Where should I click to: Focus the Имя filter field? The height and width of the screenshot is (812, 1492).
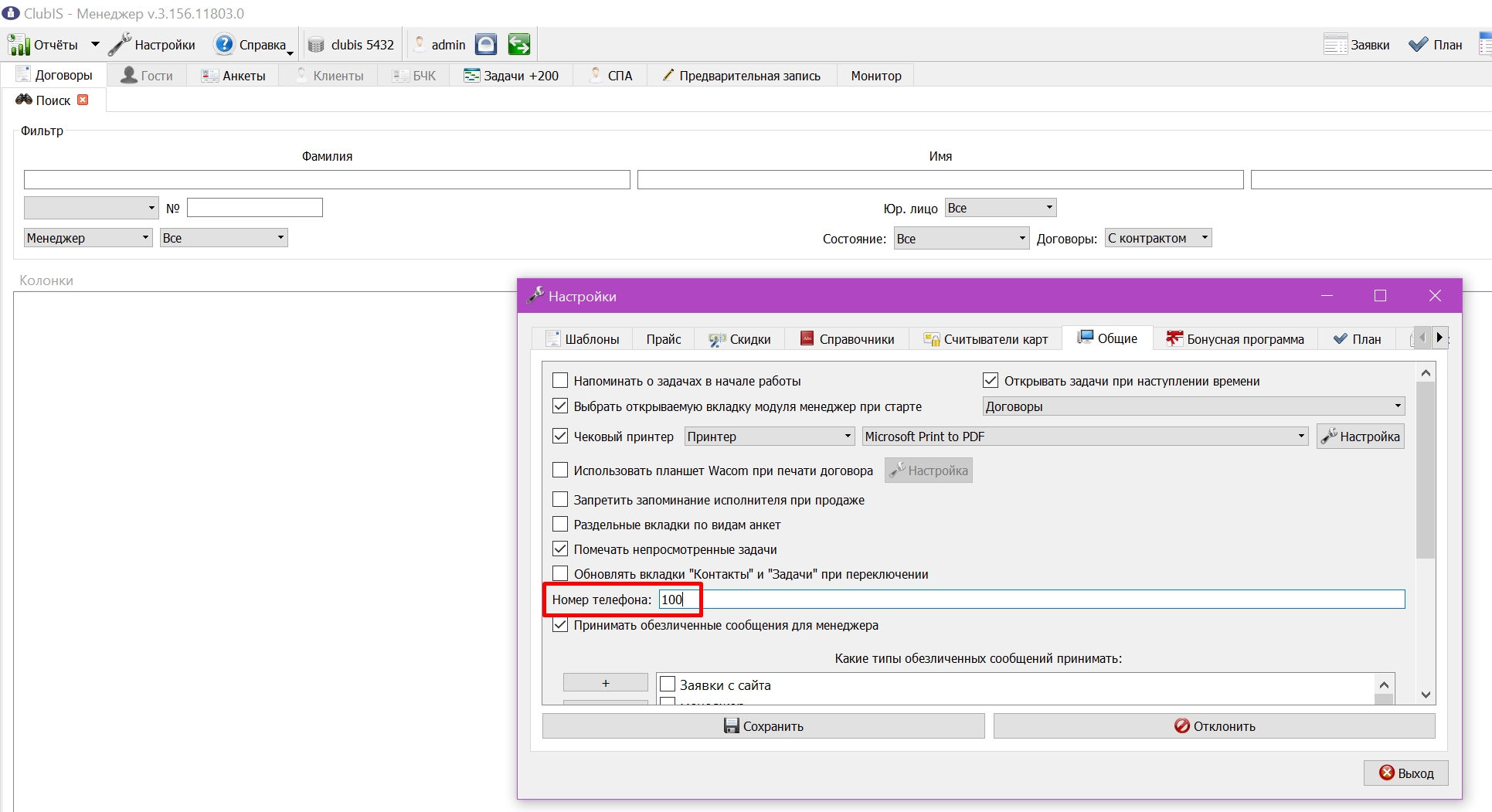(x=940, y=179)
